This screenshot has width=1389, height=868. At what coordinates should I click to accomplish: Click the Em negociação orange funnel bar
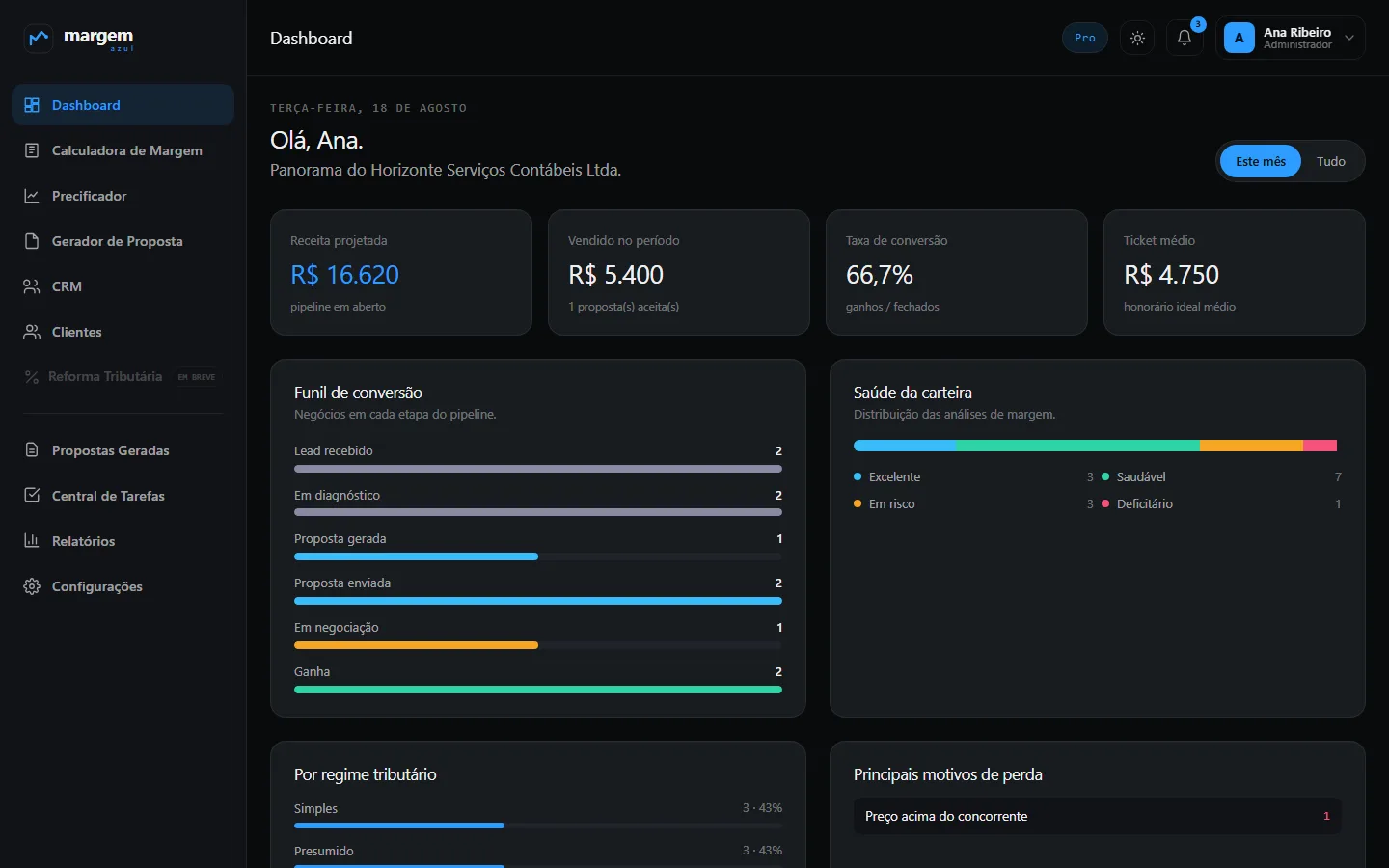[416, 645]
